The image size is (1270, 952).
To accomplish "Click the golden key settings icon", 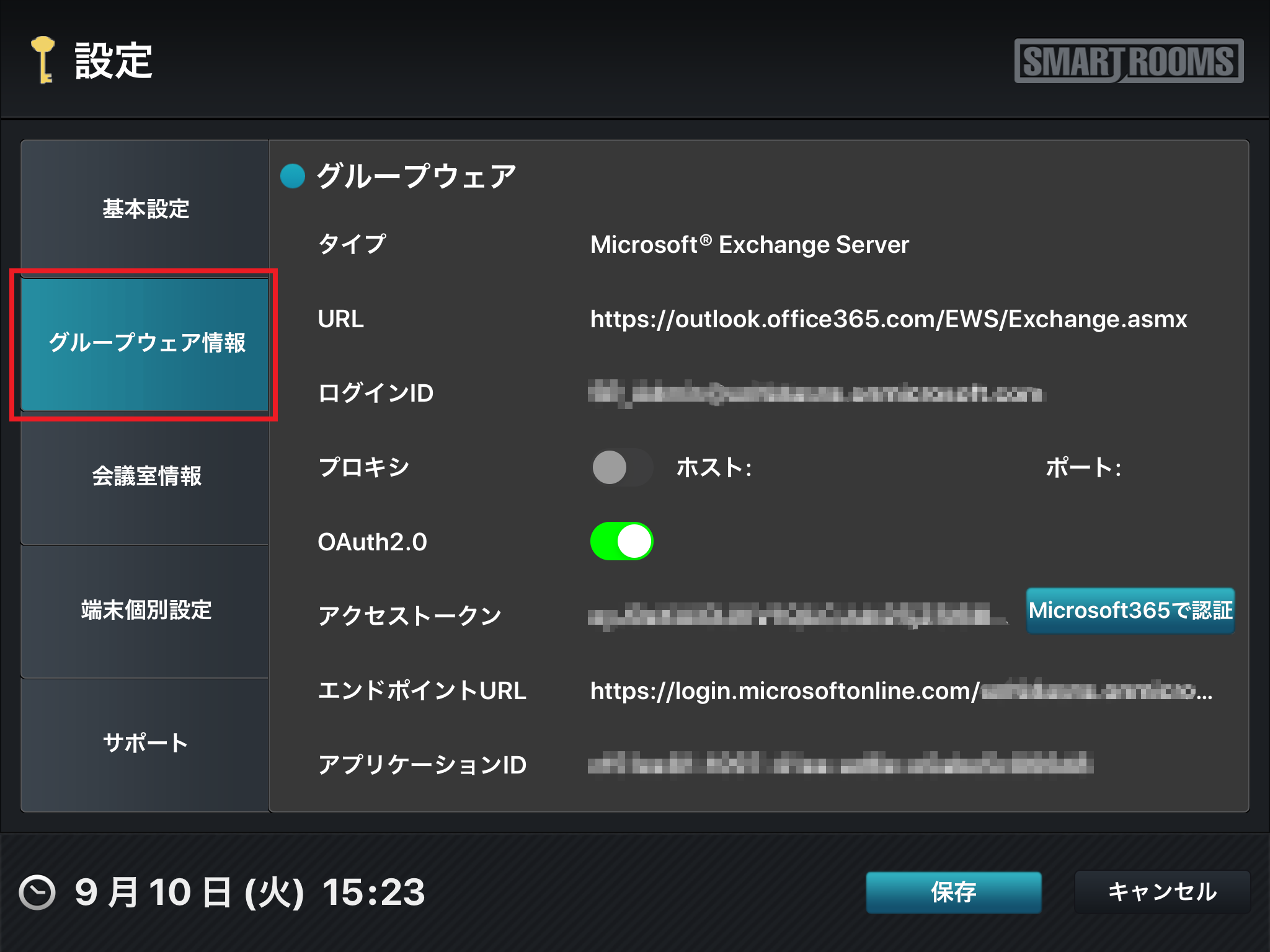I will click(x=43, y=59).
